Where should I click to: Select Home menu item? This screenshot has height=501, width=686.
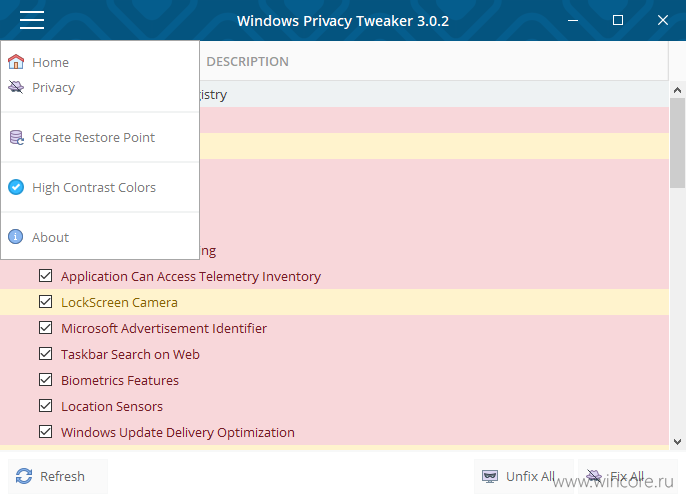click(x=100, y=62)
